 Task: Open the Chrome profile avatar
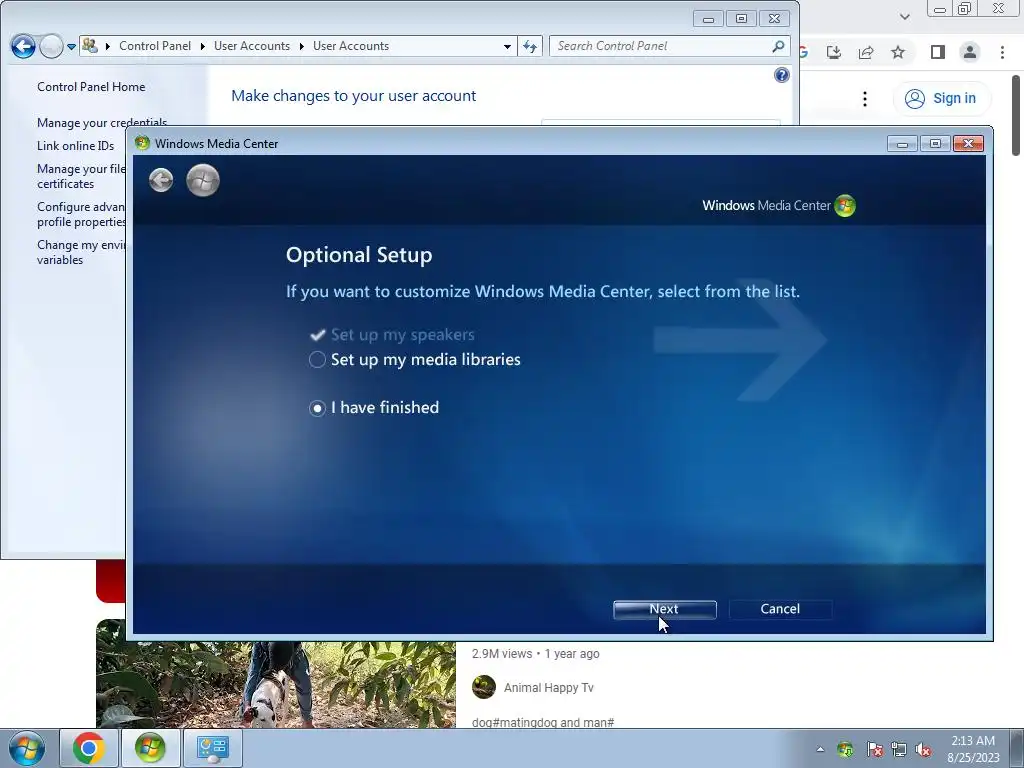click(x=970, y=52)
